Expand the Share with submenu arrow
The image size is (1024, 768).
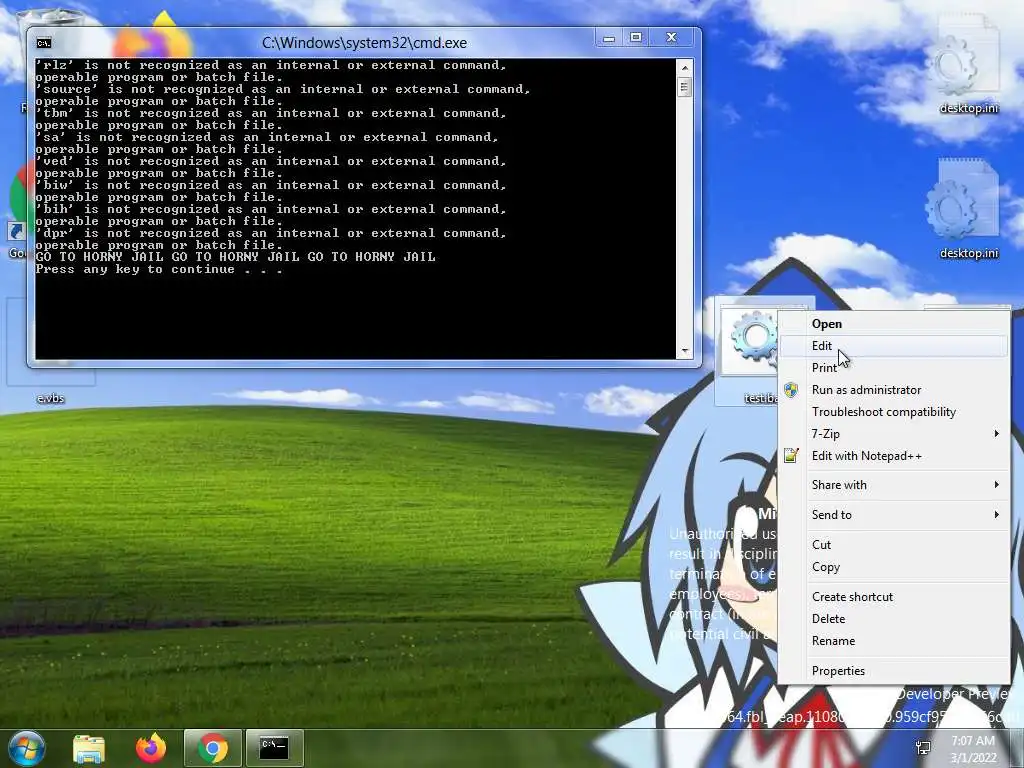click(x=997, y=485)
